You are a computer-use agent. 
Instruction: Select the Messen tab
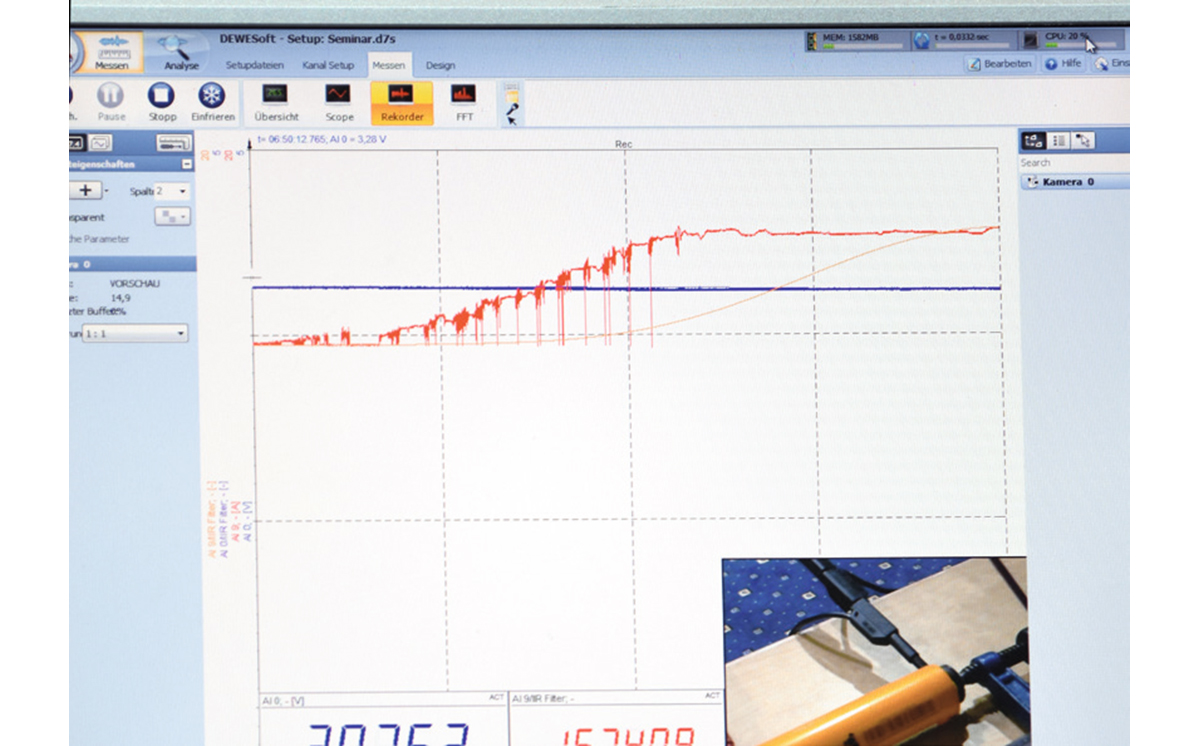[x=389, y=64]
